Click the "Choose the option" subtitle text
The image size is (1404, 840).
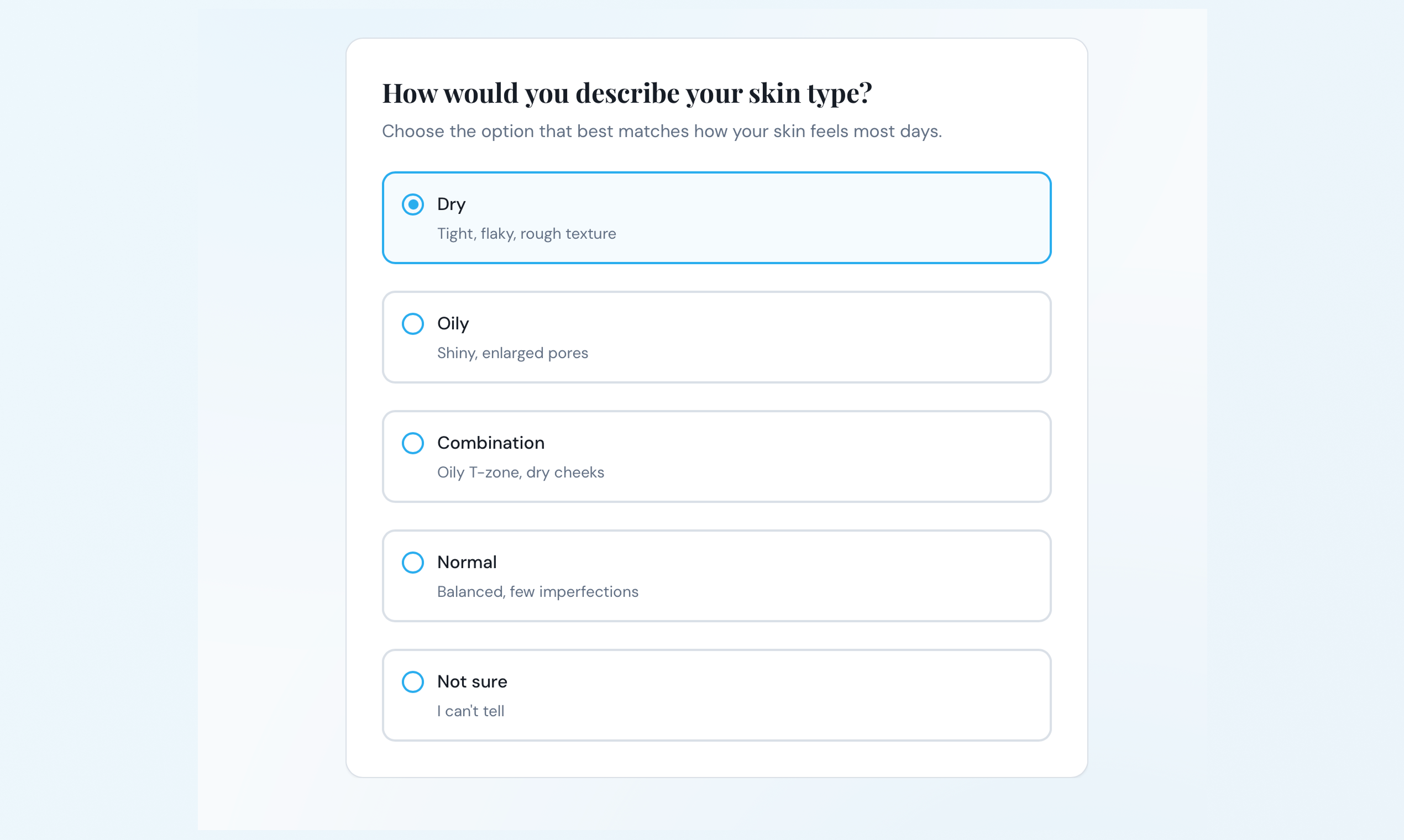(661, 132)
